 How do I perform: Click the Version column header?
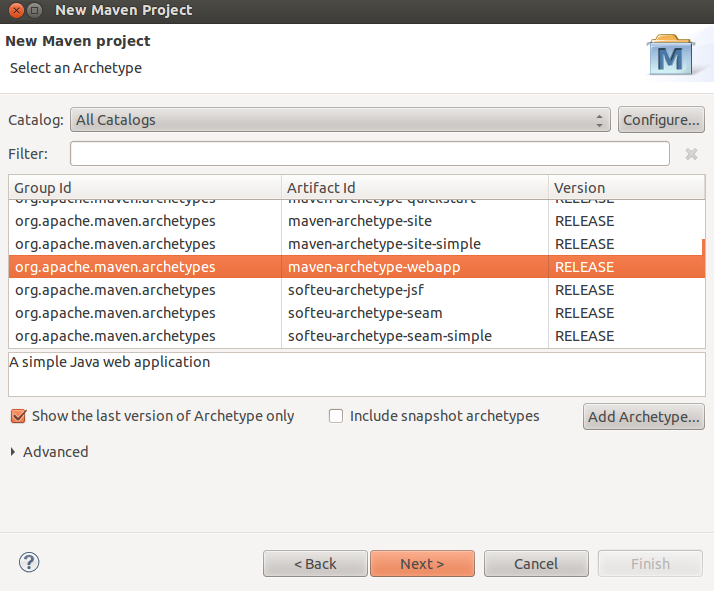click(x=626, y=188)
